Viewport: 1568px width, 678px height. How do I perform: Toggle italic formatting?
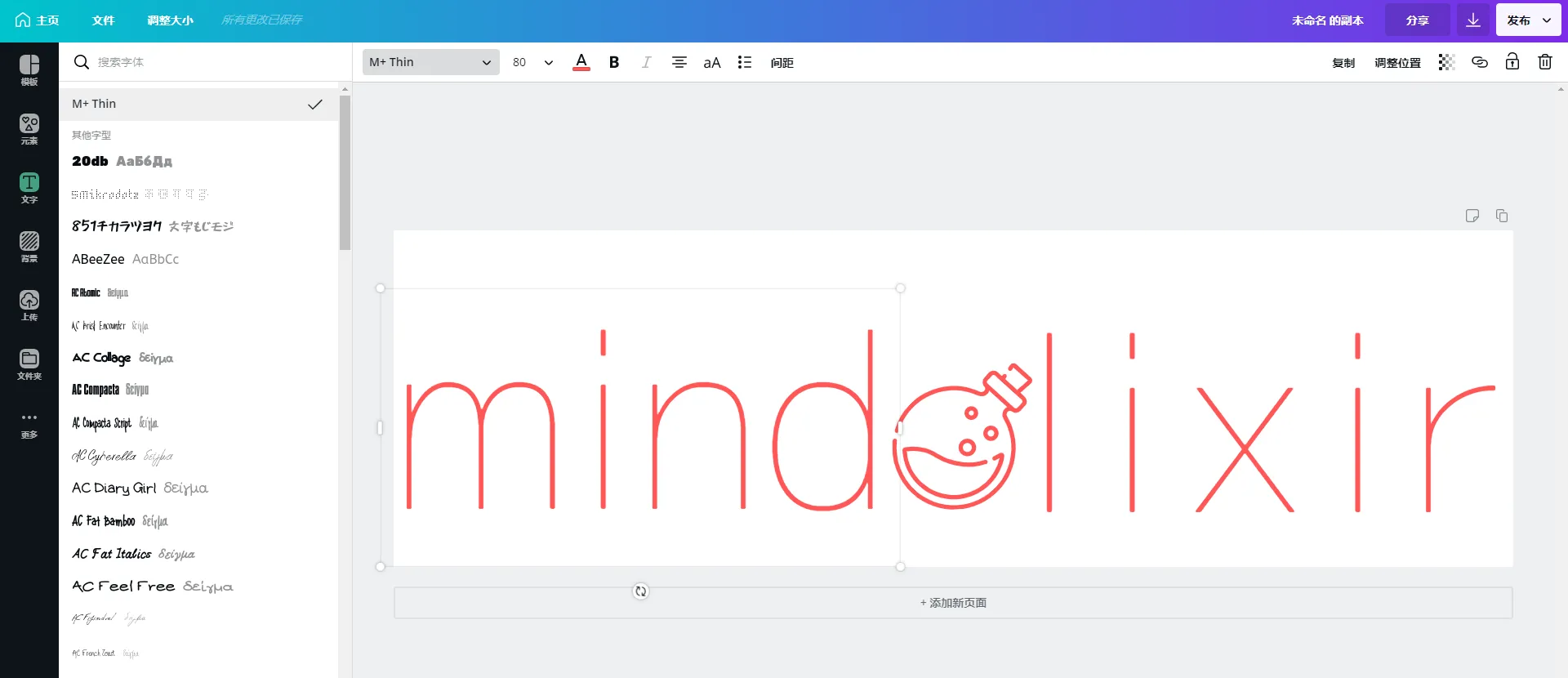(646, 62)
